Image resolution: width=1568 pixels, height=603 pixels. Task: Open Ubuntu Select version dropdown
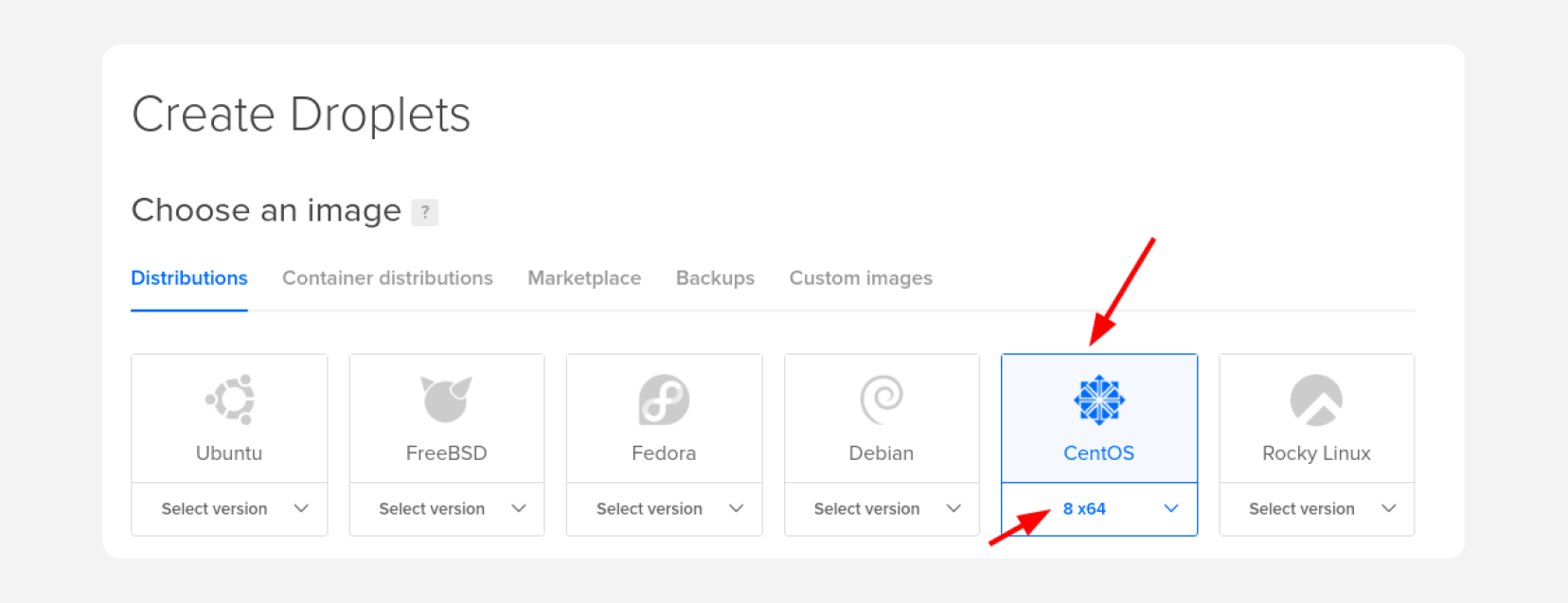click(229, 509)
